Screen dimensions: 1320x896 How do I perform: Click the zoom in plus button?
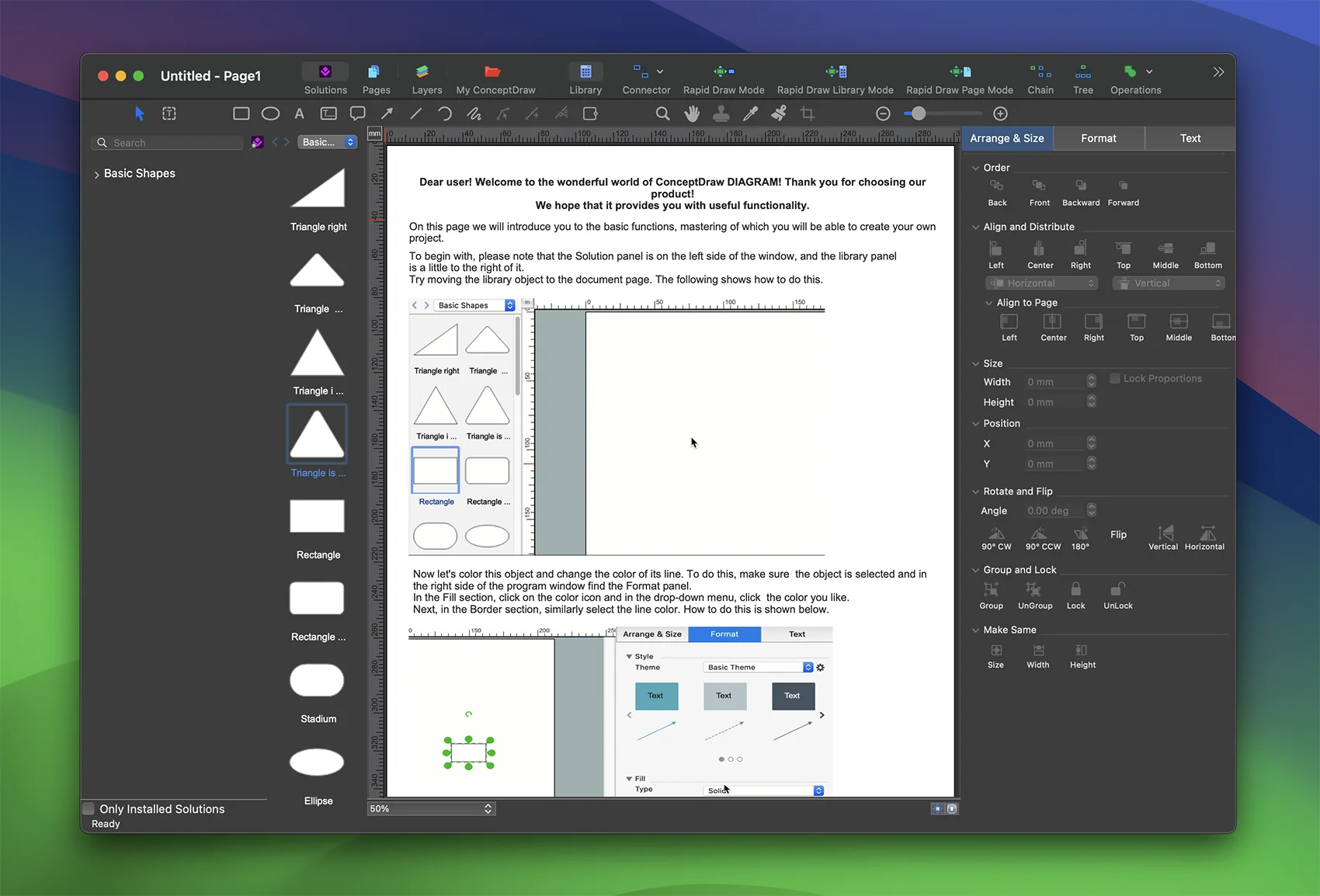click(1001, 113)
